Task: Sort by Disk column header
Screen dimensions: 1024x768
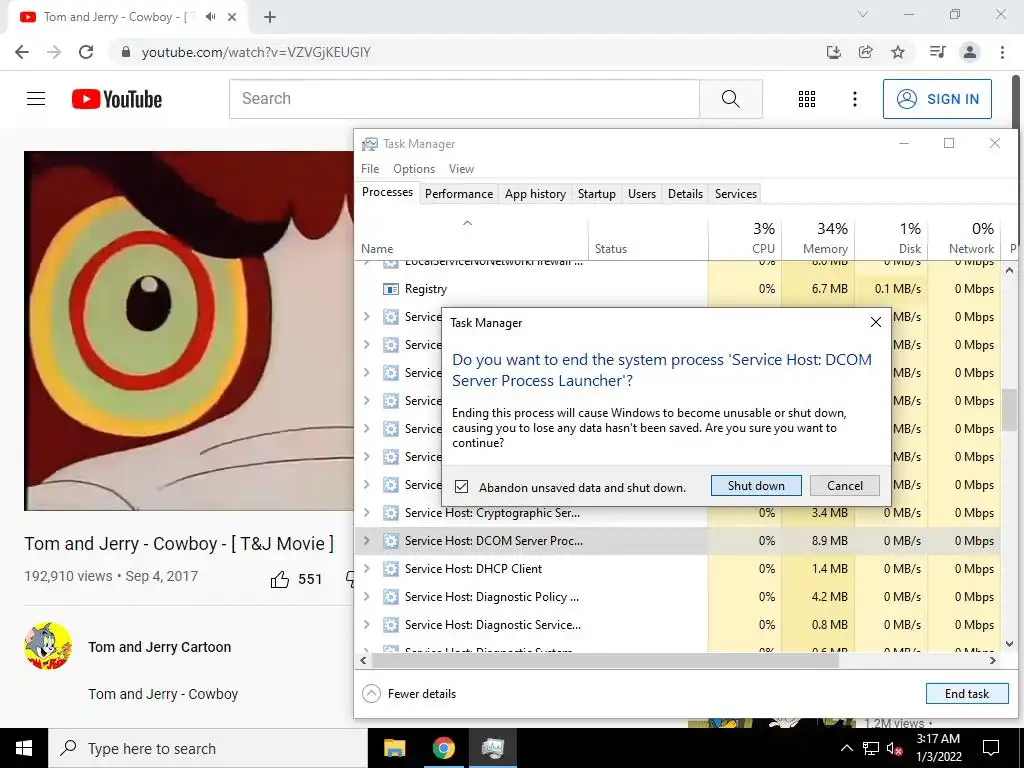Action: pos(891,238)
